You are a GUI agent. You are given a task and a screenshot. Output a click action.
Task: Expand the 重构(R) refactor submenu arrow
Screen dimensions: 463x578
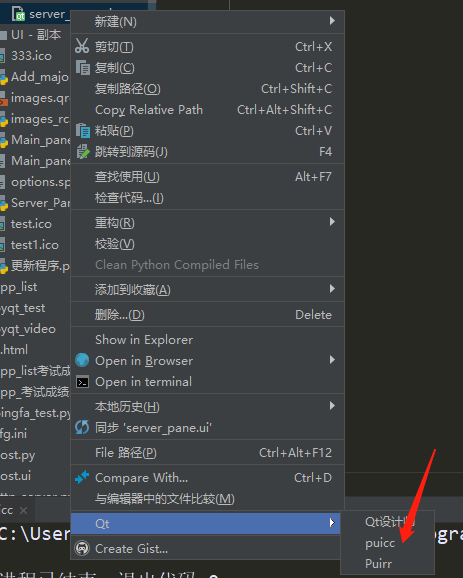tap(332, 222)
